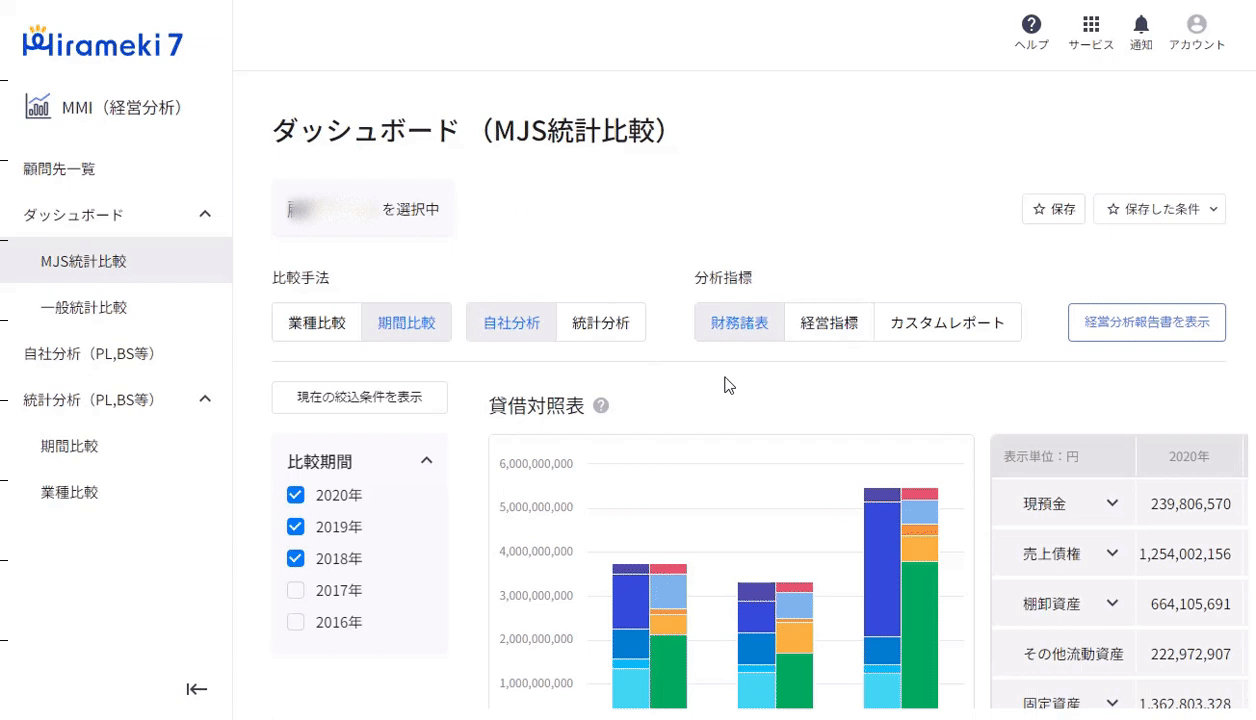Select the 自社分析 option
The height and width of the screenshot is (720, 1256).
(511, 323)
